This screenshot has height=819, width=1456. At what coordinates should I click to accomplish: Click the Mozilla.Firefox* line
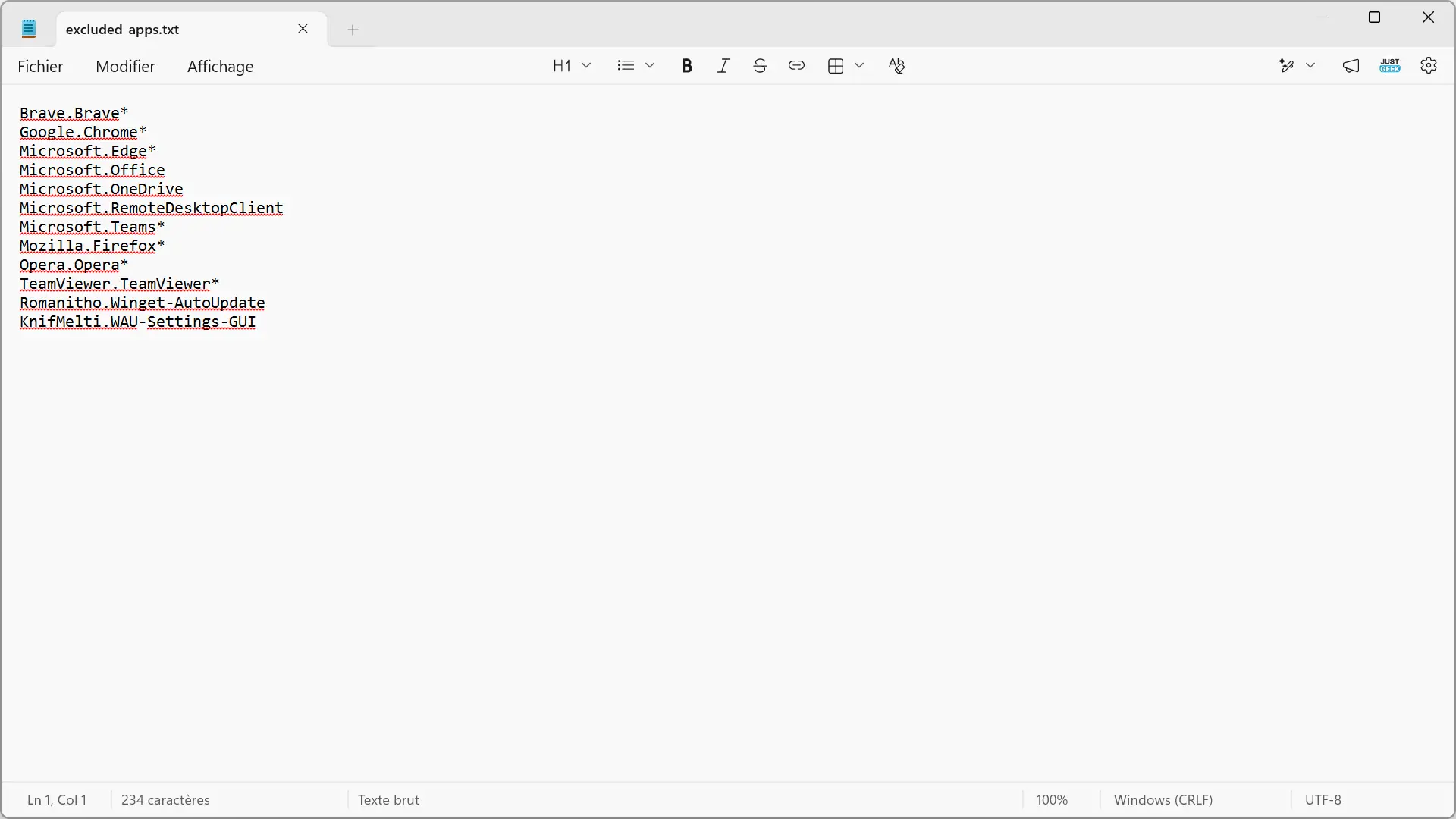[x=92, y=246]
